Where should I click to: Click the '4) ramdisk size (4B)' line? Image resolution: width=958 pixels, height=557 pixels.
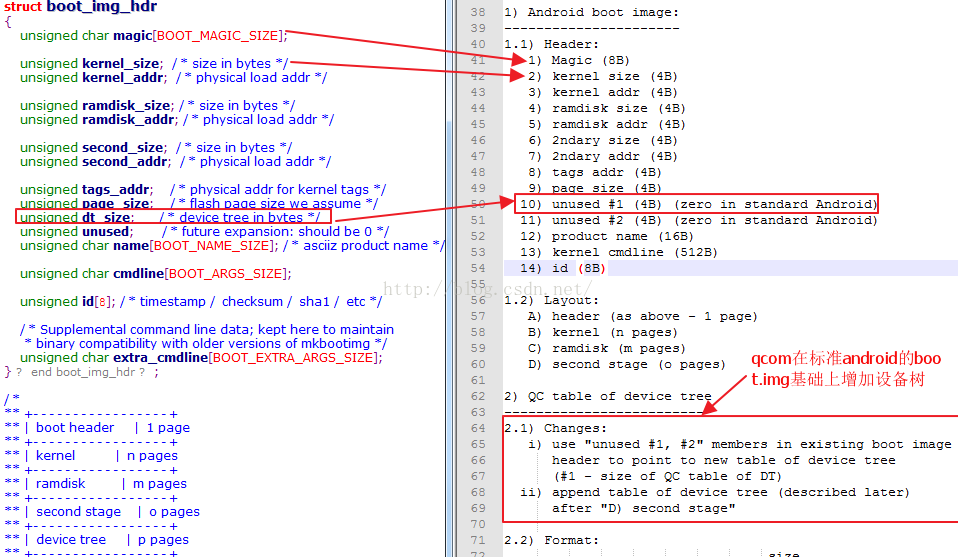607,108
